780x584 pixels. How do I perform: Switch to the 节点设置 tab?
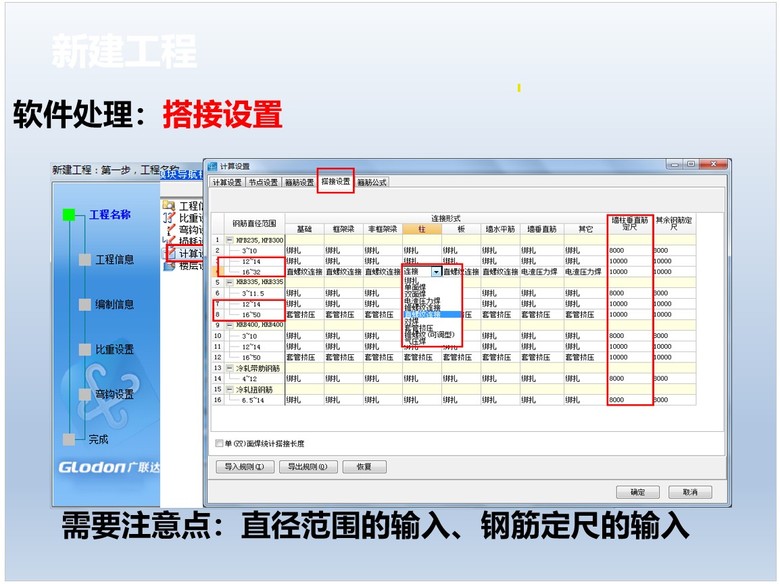pos(264,183)
